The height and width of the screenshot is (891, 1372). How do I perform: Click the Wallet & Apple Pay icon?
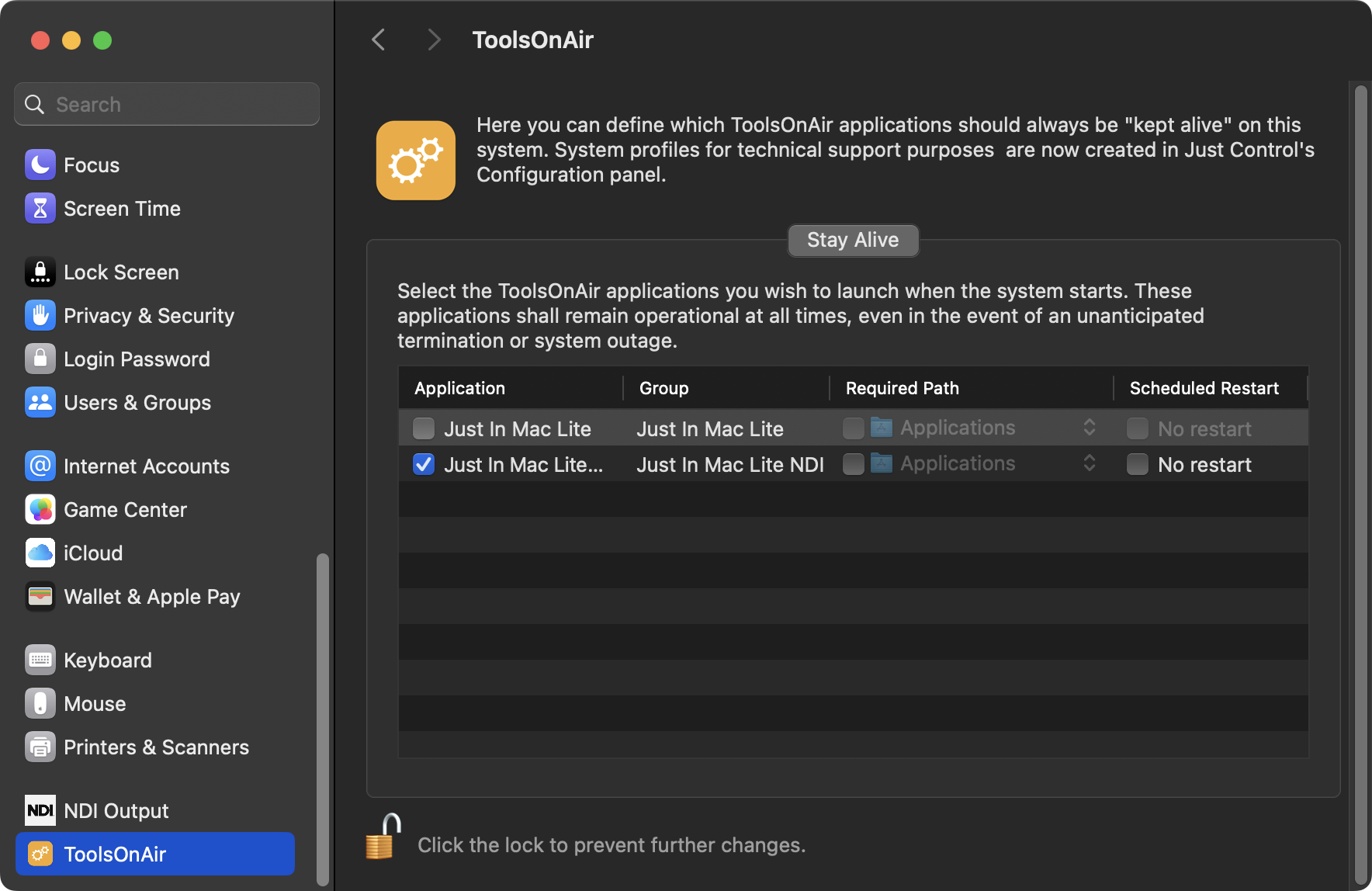(40, 596)
